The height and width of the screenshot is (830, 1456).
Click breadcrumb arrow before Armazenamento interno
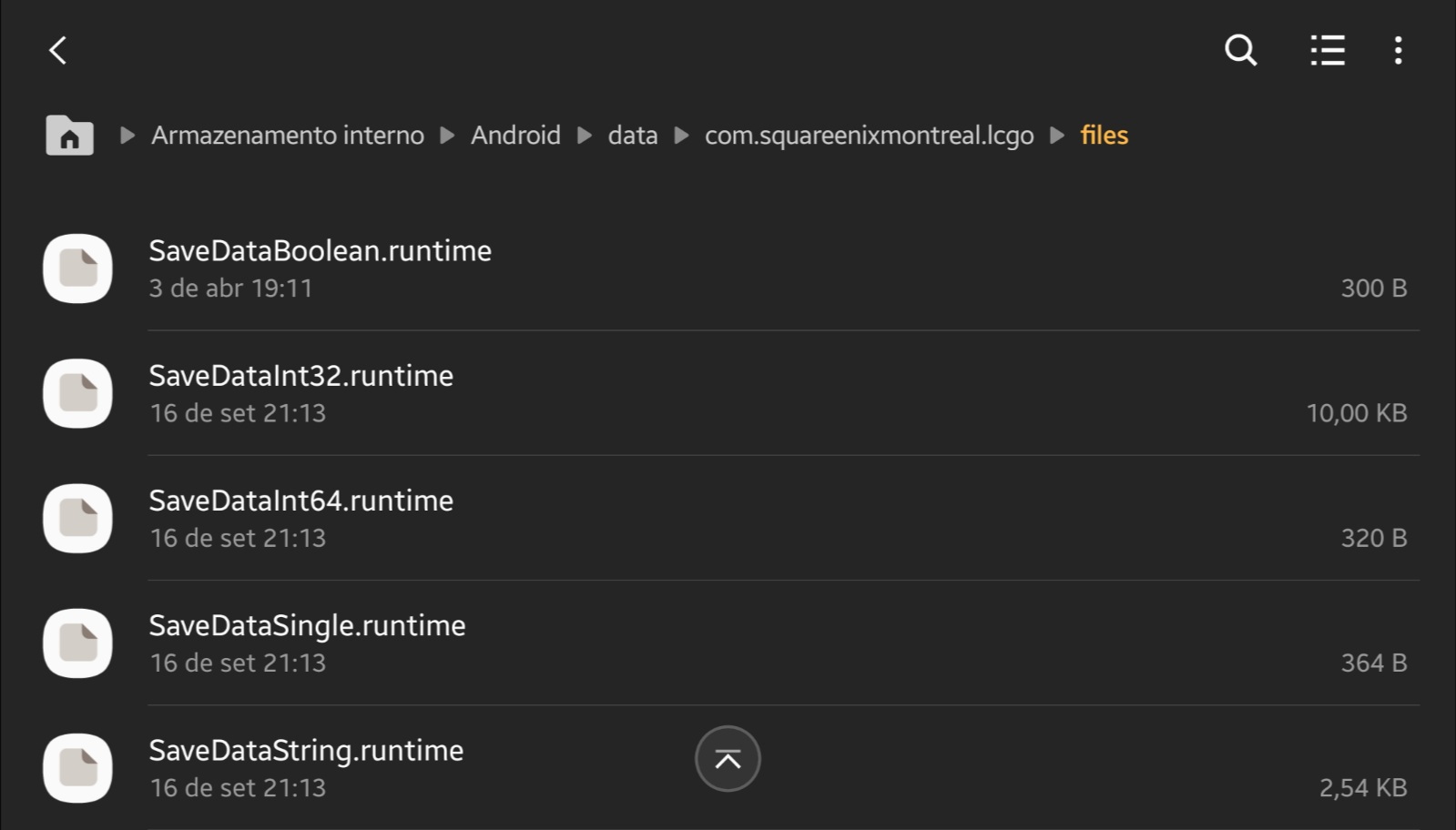pos(127,136)
